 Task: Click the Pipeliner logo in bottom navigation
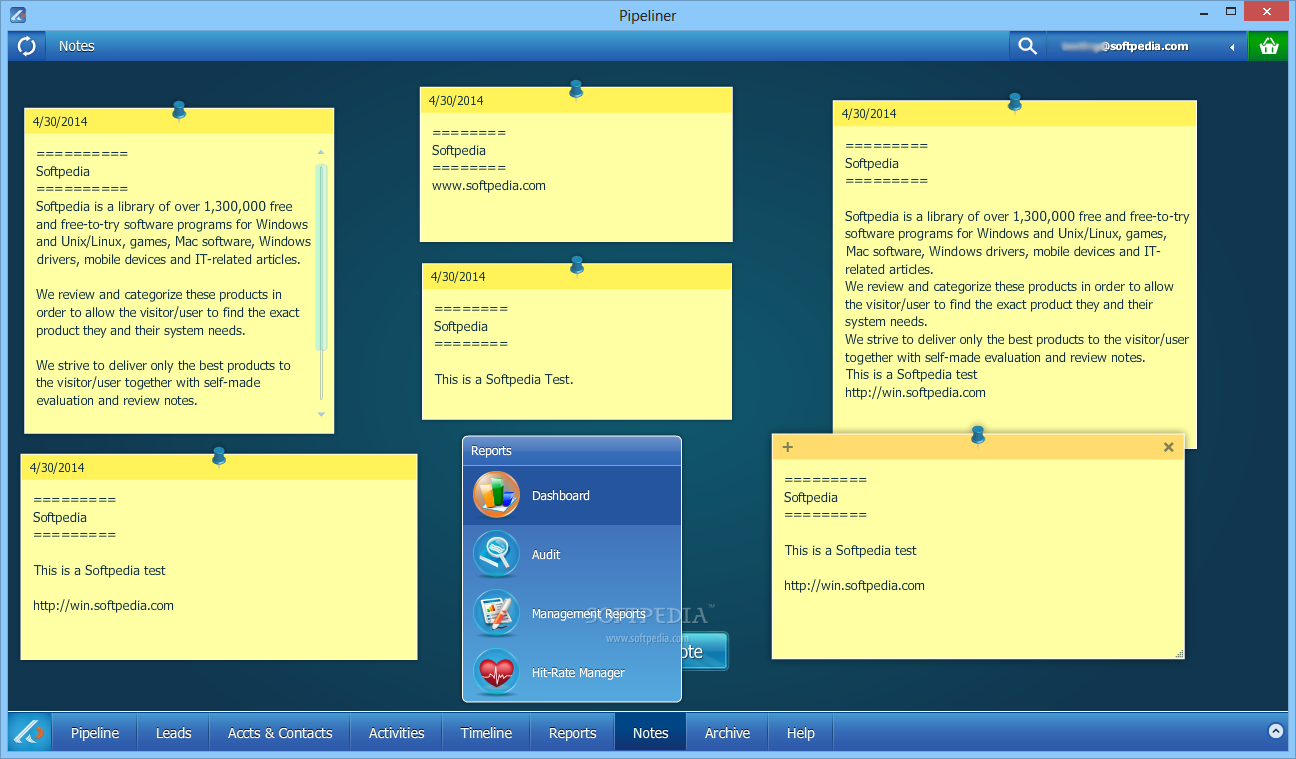click(x=30, y=732)
